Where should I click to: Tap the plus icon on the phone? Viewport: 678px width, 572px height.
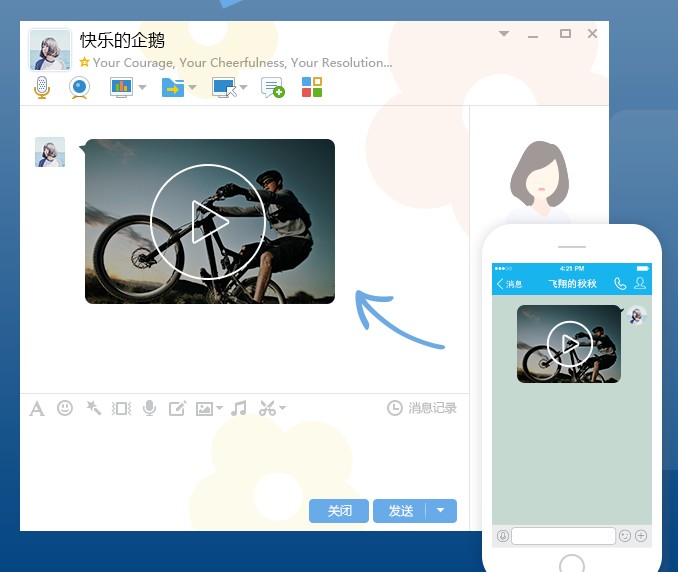[641, 536]
